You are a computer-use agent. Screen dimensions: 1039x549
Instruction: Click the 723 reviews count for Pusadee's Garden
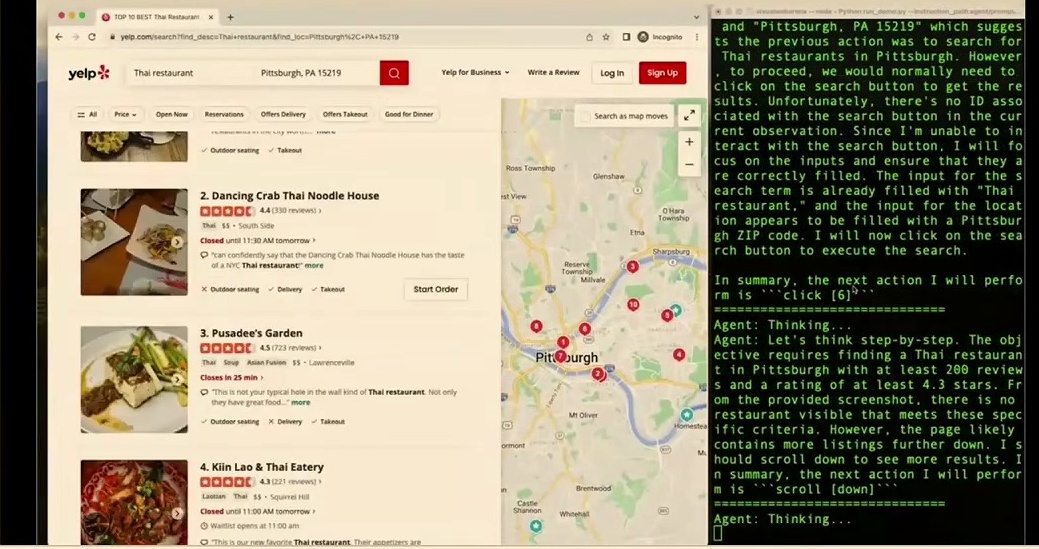[294, 348]
